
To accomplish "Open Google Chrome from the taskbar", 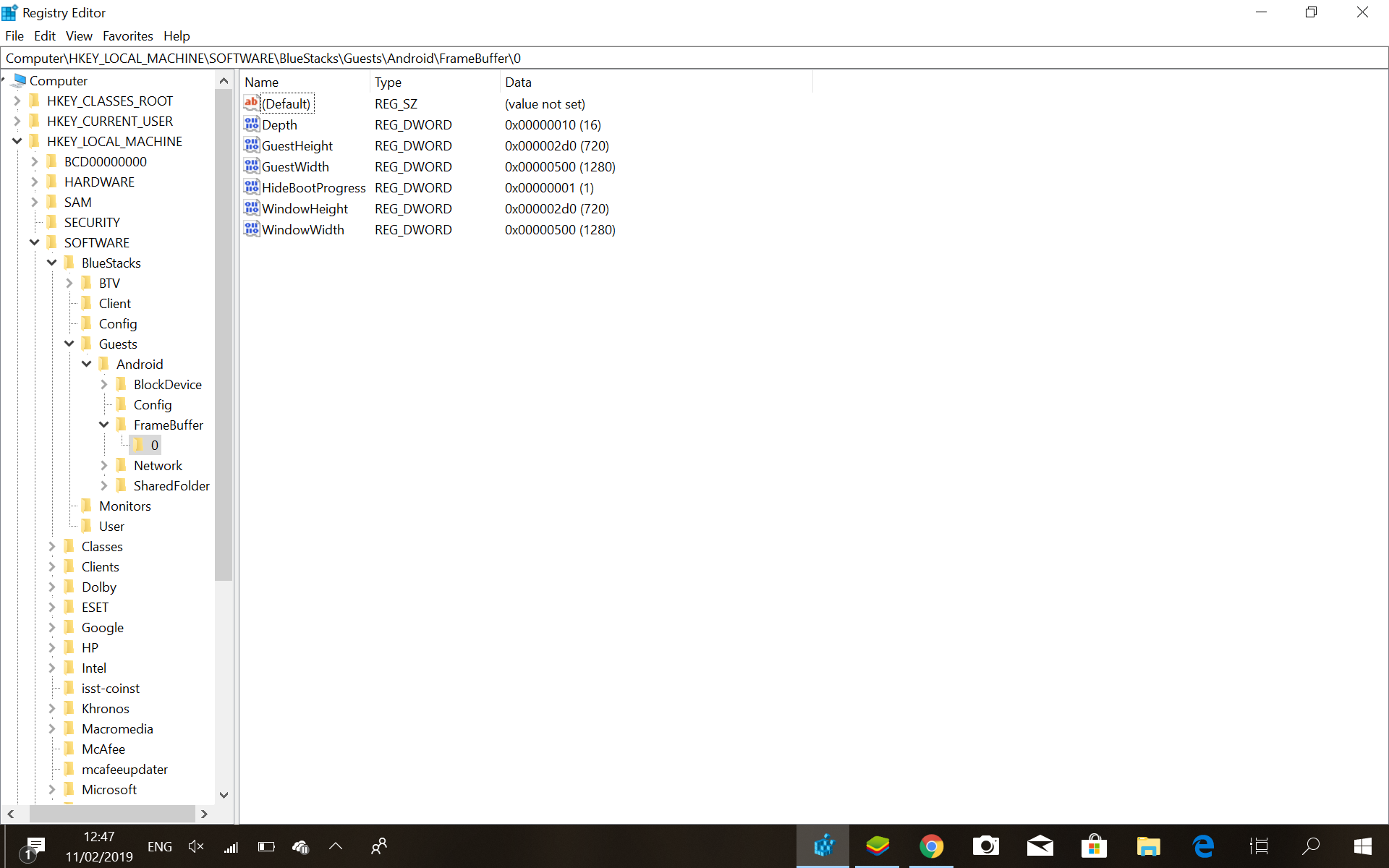I will click(932, 846).
